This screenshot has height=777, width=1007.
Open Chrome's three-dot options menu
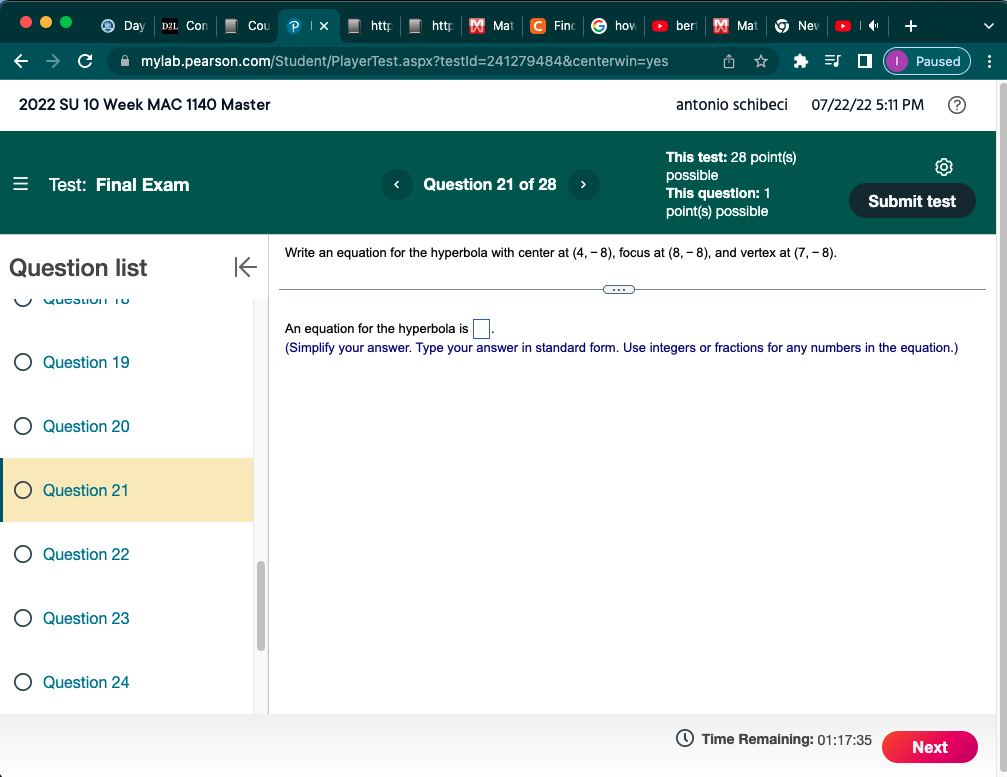(x=989, y=61)
